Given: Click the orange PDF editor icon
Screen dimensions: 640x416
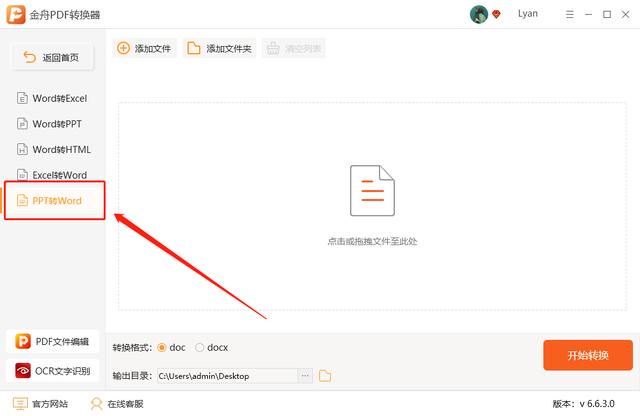Looking at the screenshot, I should (23, 341).
